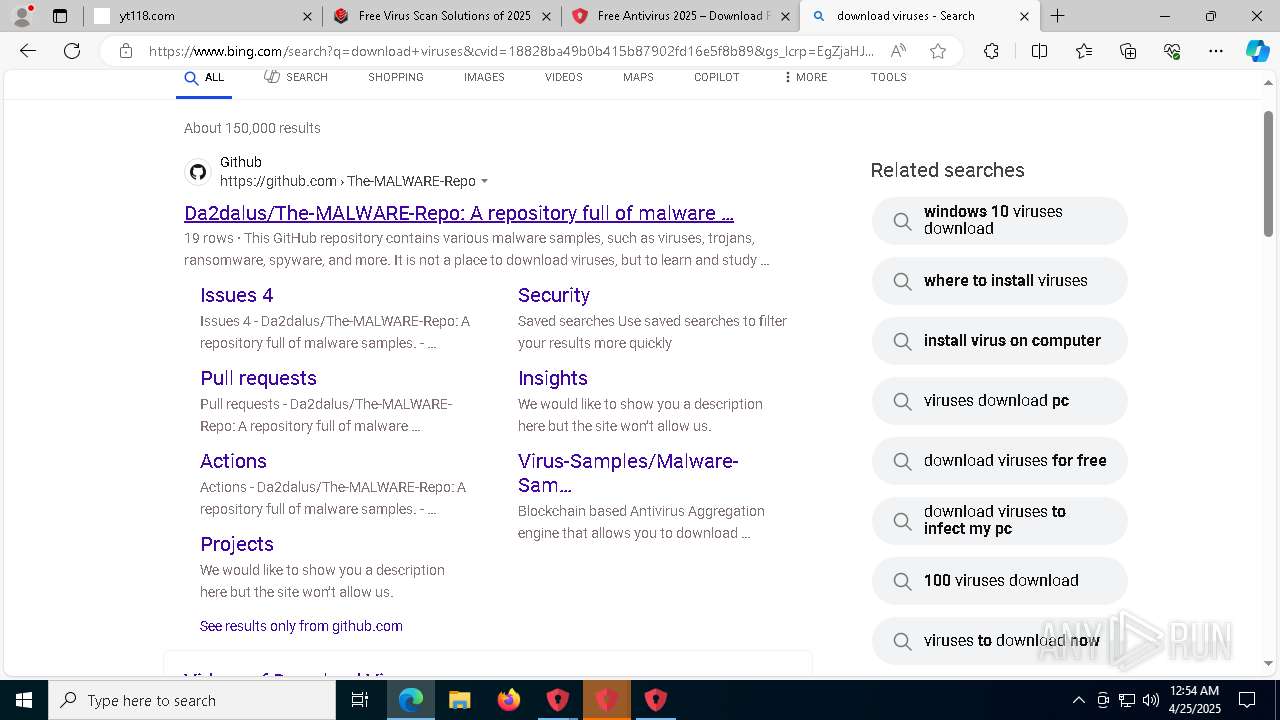Screen dimensions: 1280x720
Task: Open the taskbar clock and date
Action: (1193, 700)
